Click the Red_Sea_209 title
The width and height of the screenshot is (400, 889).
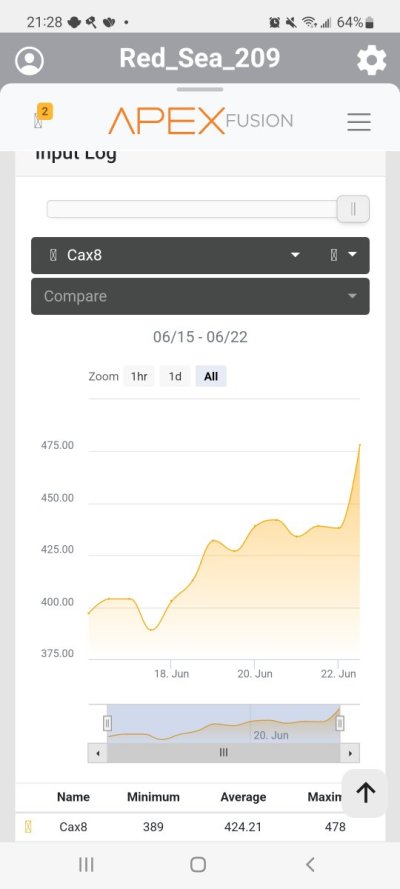[199, 58]
